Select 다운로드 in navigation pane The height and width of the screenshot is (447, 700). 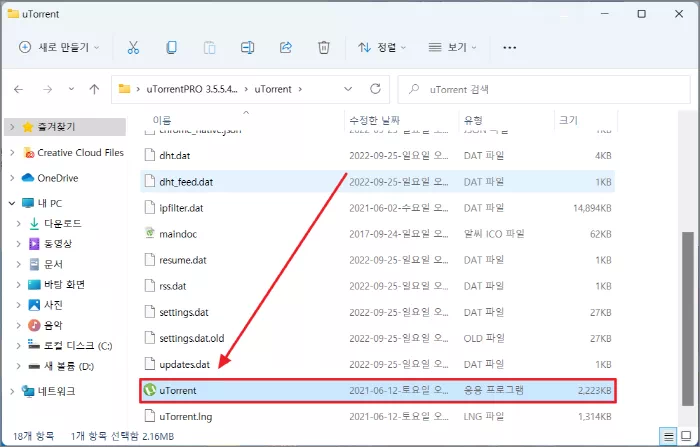tap(62, 223)
